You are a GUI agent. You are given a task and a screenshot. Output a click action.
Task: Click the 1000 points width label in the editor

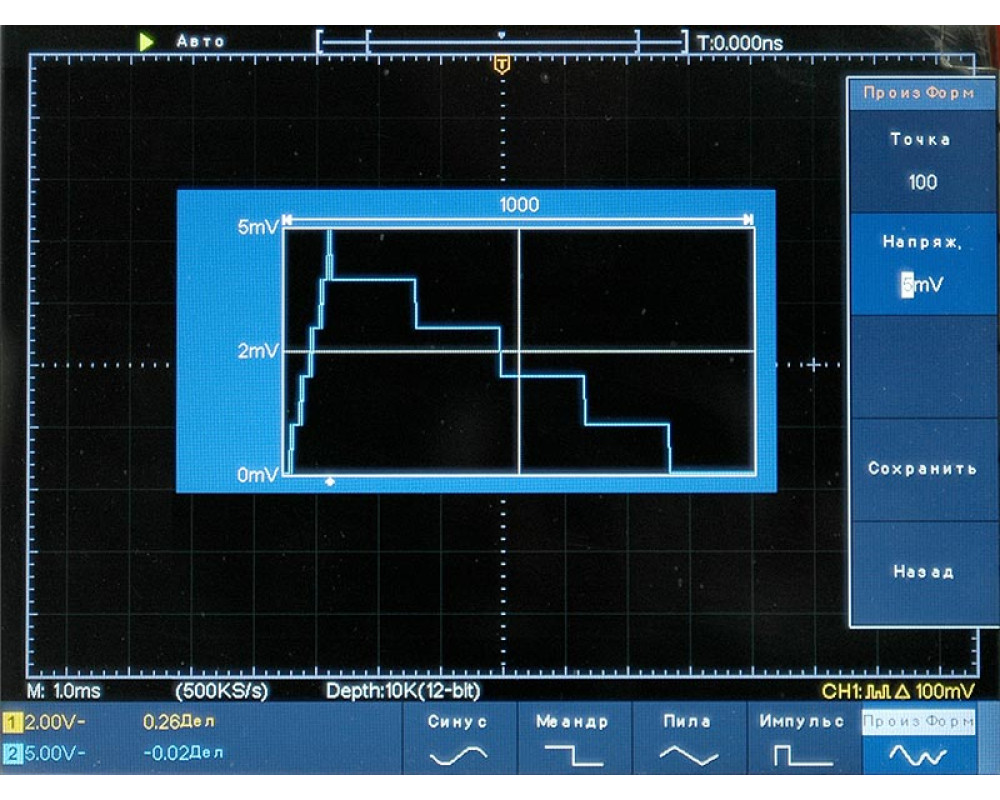pyautogui.click(x=518, y=205)
